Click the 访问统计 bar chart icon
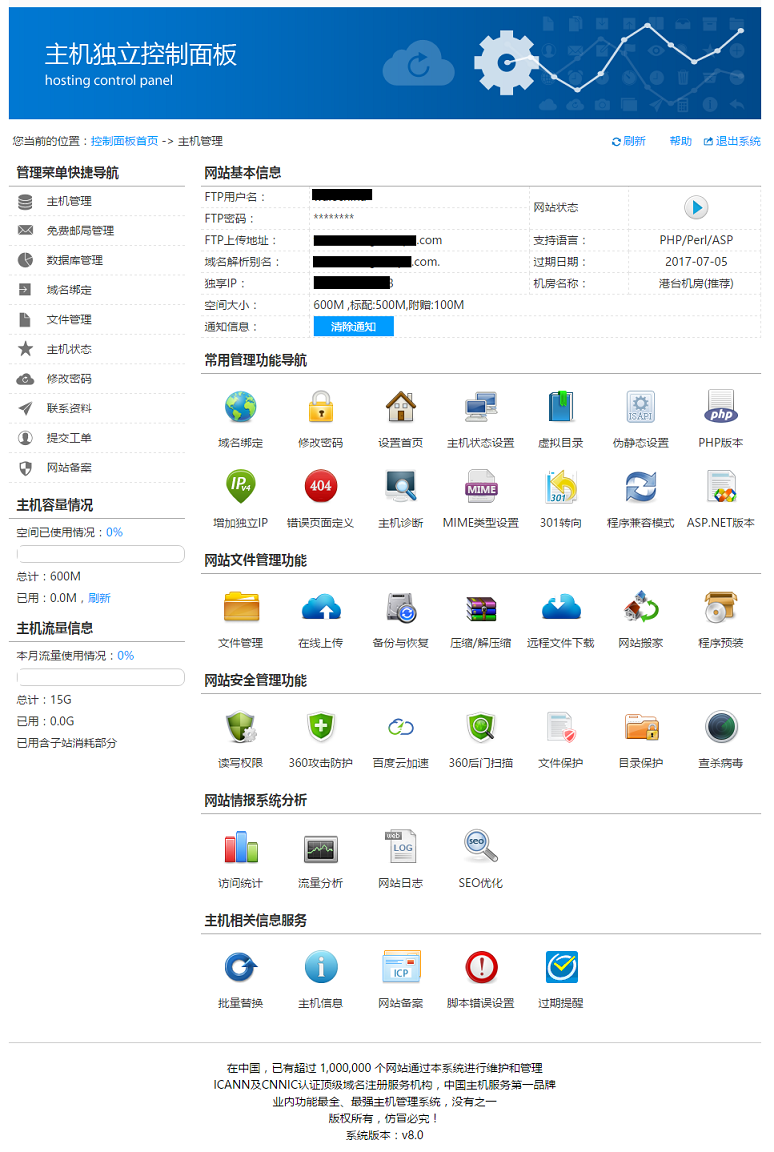774x1152 pixels. click(x=240, y=847)
